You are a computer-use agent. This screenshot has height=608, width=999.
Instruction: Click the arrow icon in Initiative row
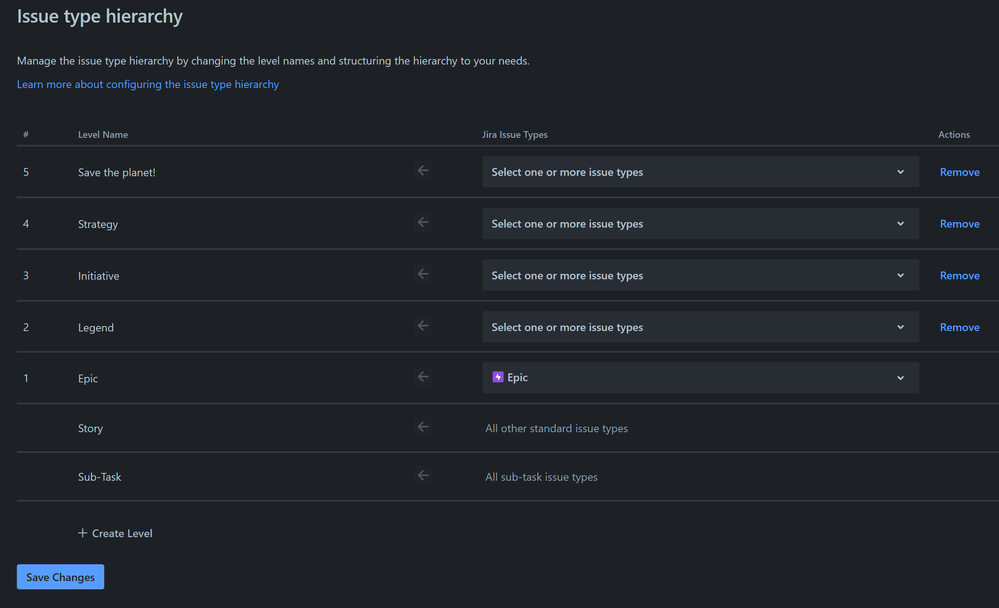(423, 274)
